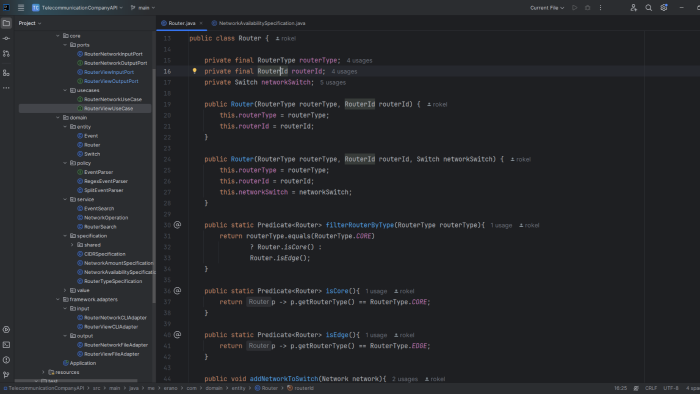Click entity breadcrumb in navigation bar

pos(238,388)
